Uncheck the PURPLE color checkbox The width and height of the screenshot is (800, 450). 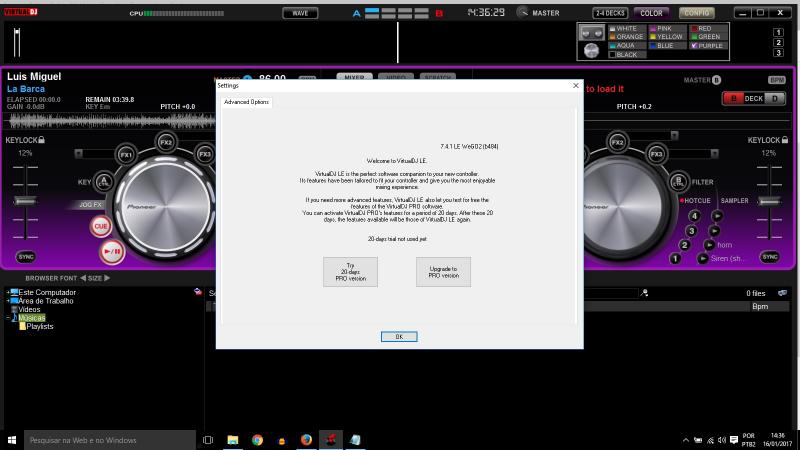tap(691, 46)
